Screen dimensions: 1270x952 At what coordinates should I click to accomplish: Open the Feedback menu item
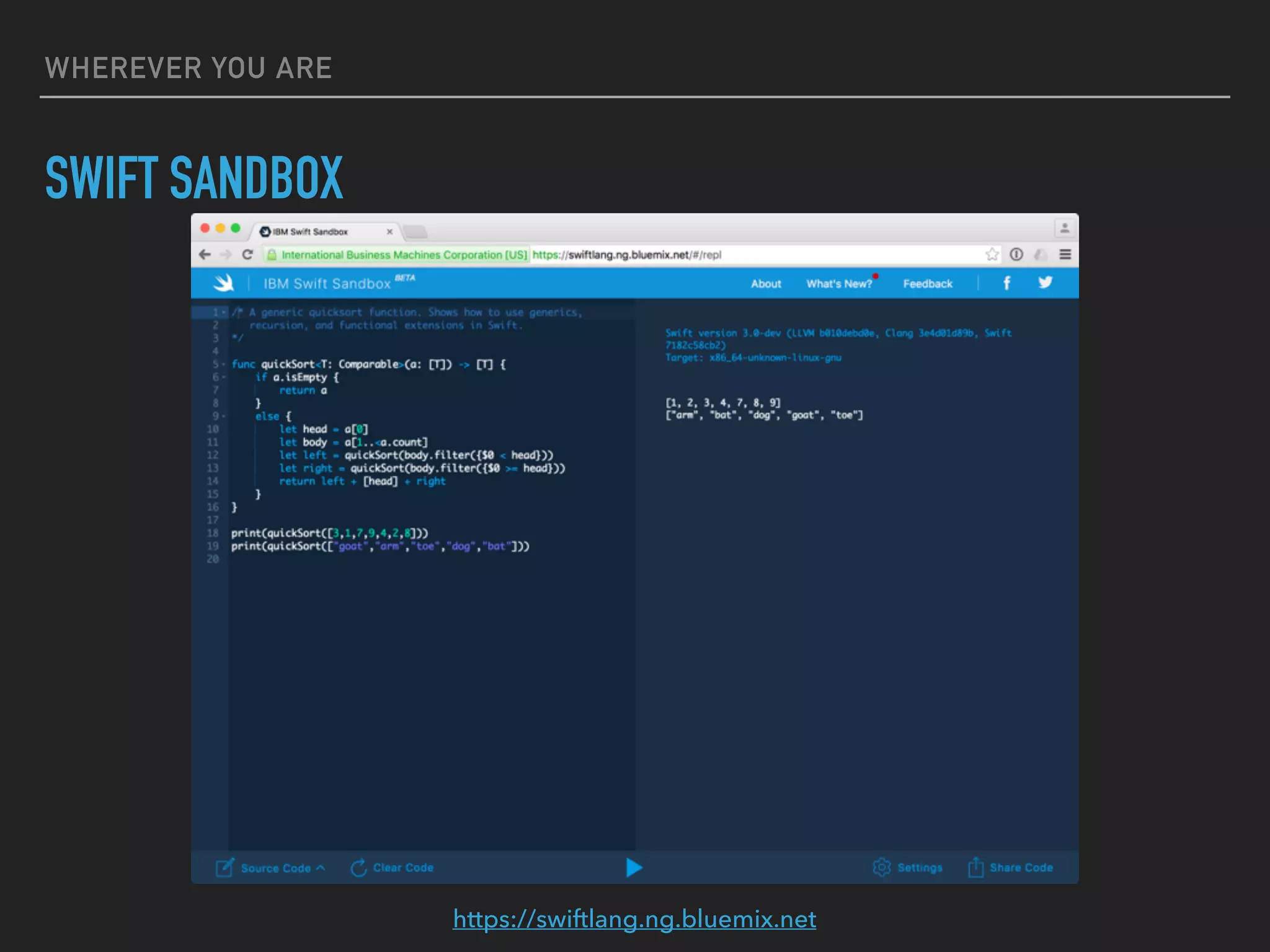tap(928, 284)
